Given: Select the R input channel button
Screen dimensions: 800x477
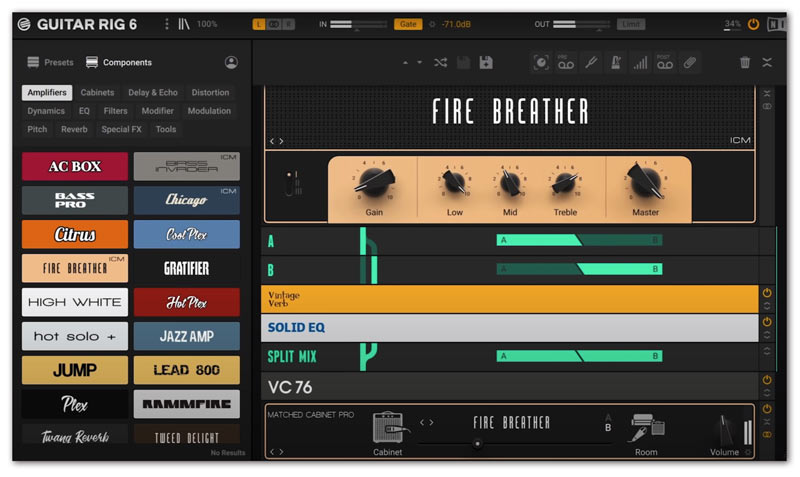Looking at the screenshot, I should [289, 24].
